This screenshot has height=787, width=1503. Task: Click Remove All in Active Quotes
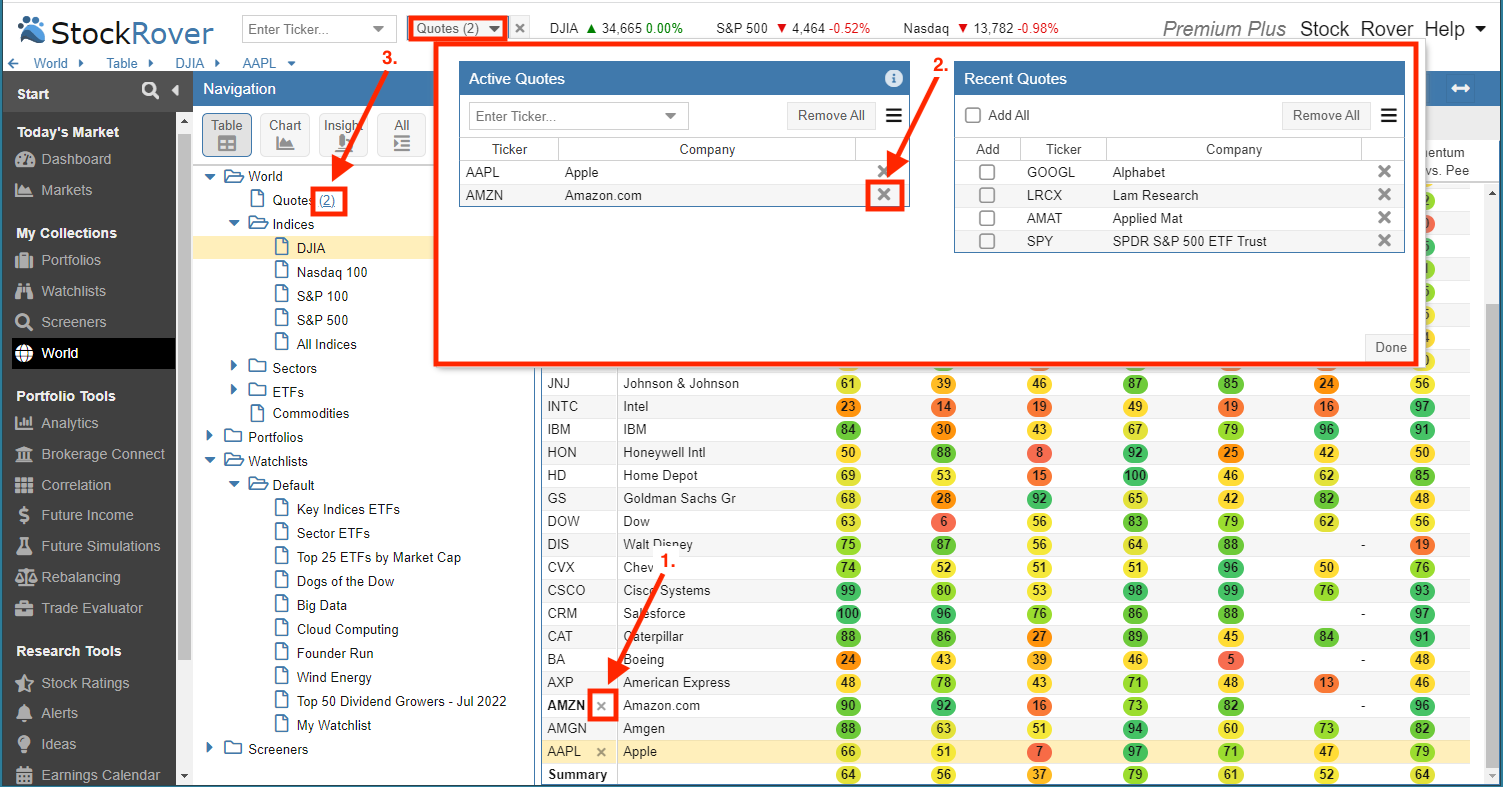pos(831,116)
